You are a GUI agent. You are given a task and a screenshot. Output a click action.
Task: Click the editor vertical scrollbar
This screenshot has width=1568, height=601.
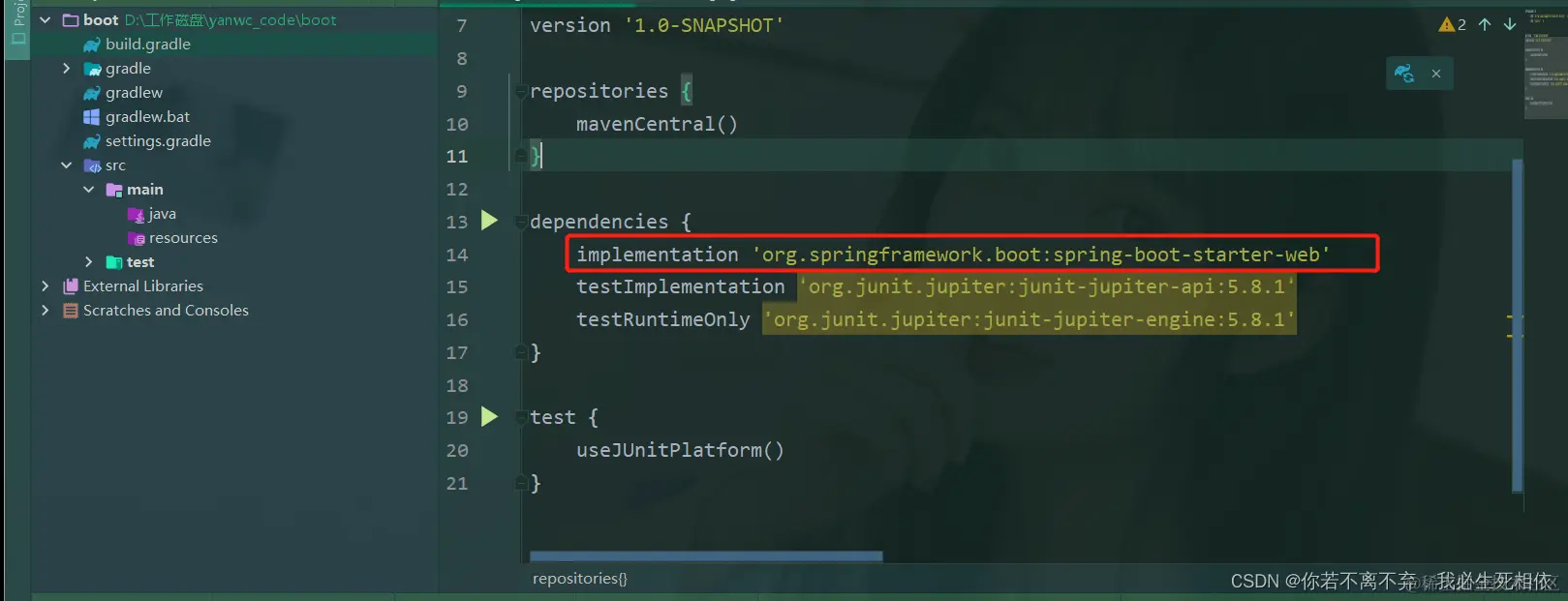tap(1518, 324)
